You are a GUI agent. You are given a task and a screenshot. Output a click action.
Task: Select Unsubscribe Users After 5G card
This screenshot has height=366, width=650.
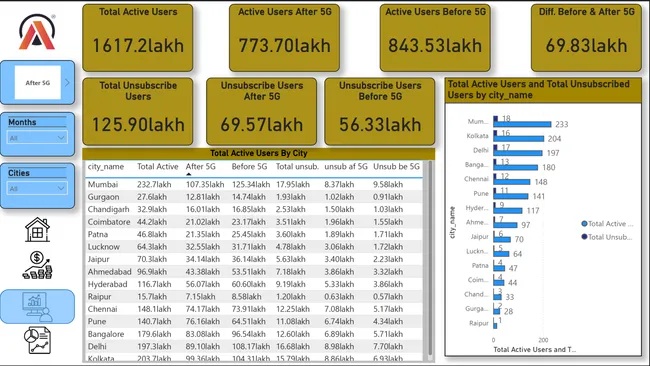[262, 111]
